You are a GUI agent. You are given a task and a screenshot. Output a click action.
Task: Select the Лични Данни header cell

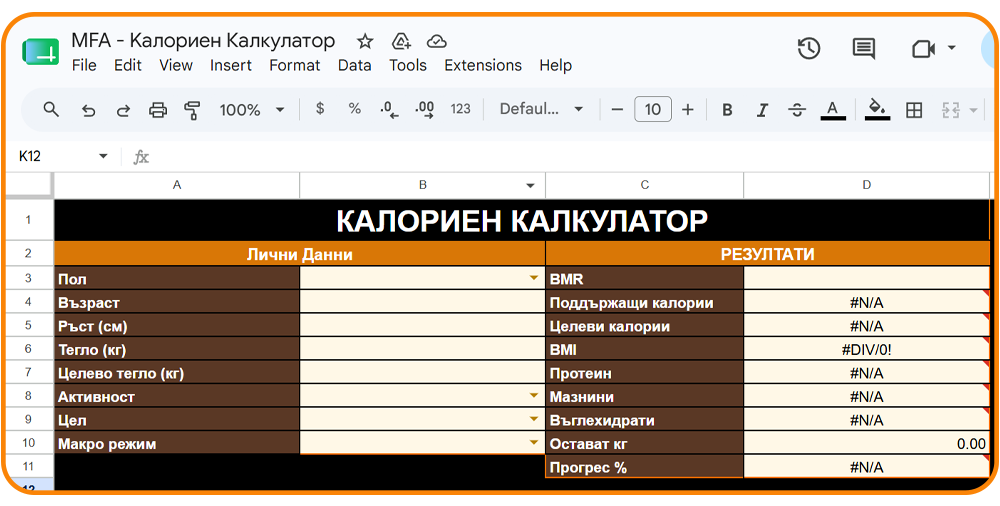pos(300,254)
